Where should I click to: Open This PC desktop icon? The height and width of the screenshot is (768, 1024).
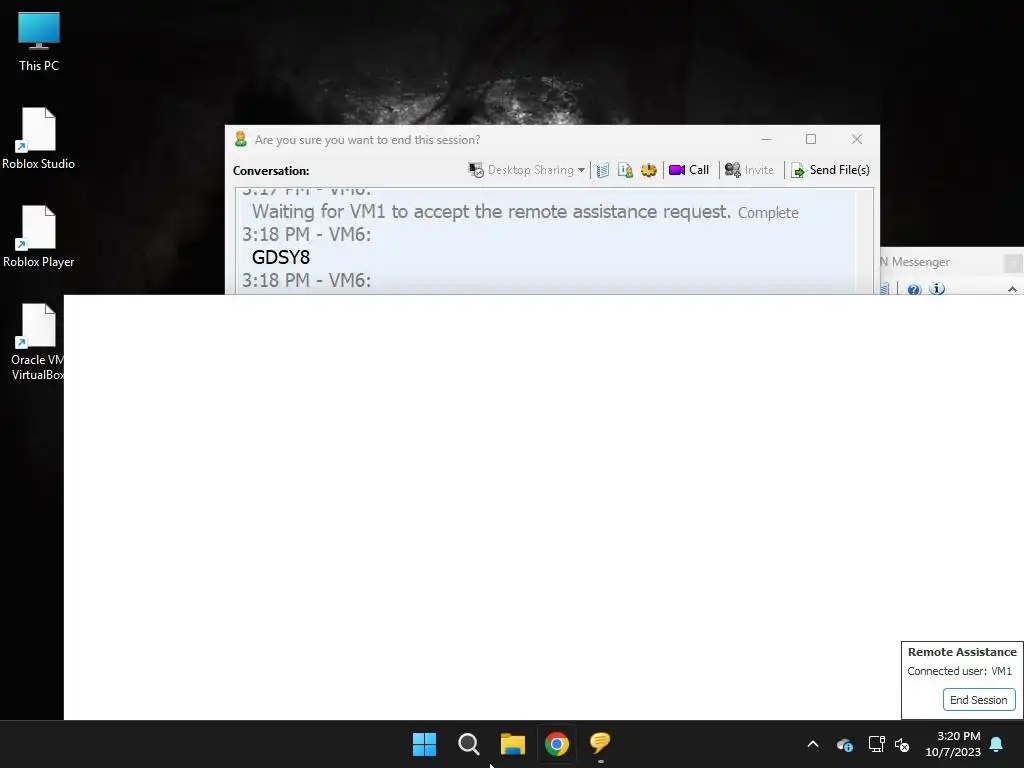coord(39,41)
